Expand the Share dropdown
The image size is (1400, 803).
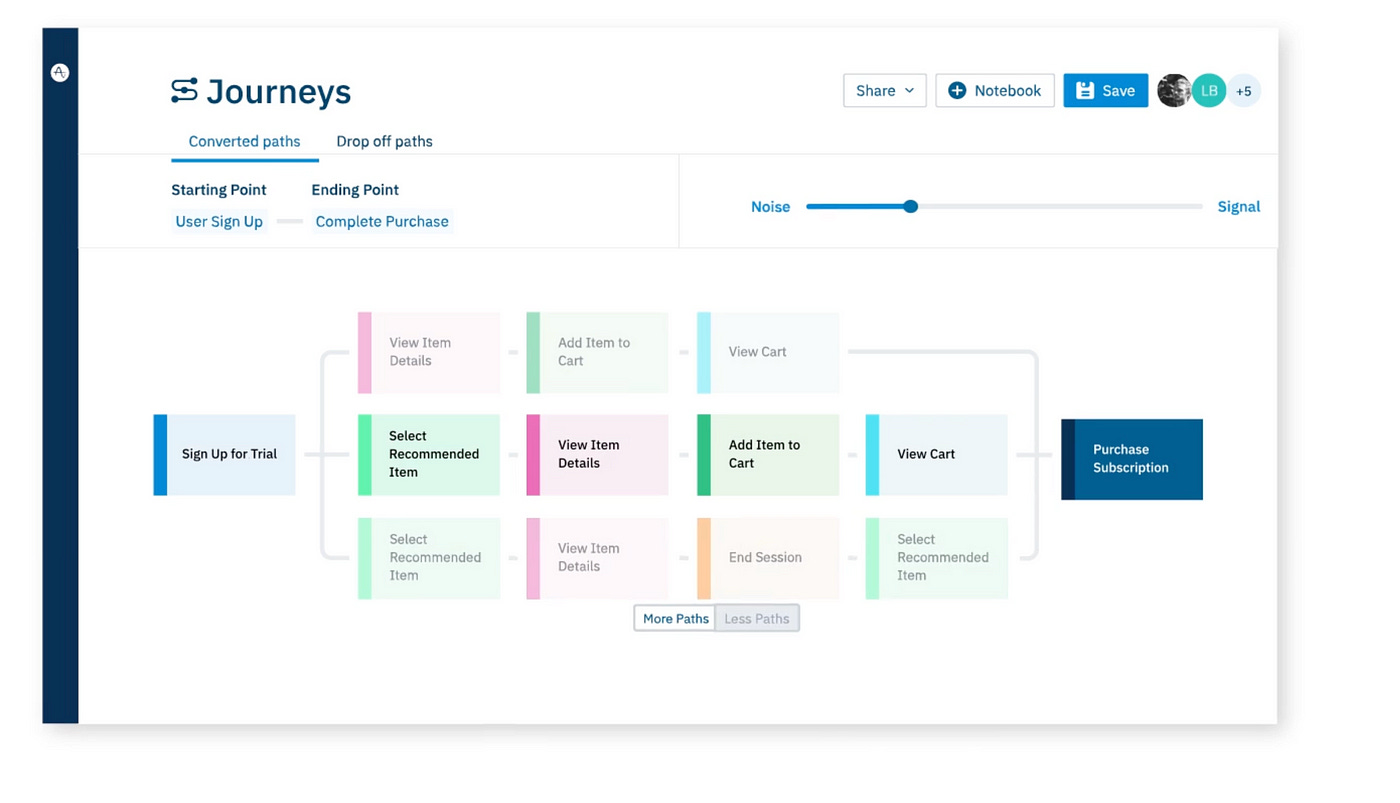pos(885,91)
